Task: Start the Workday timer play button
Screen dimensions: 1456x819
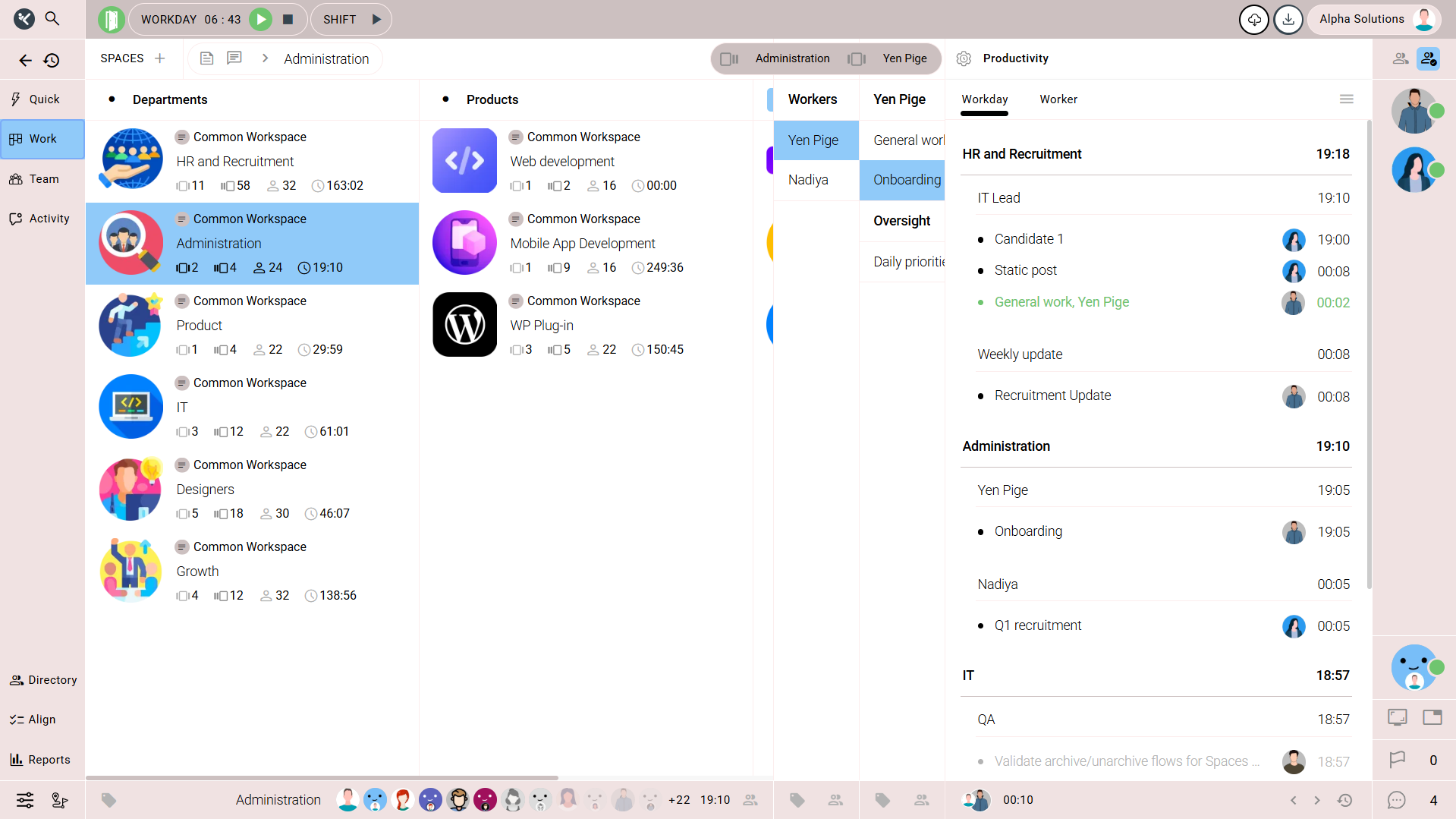Action: click(261, 20)
